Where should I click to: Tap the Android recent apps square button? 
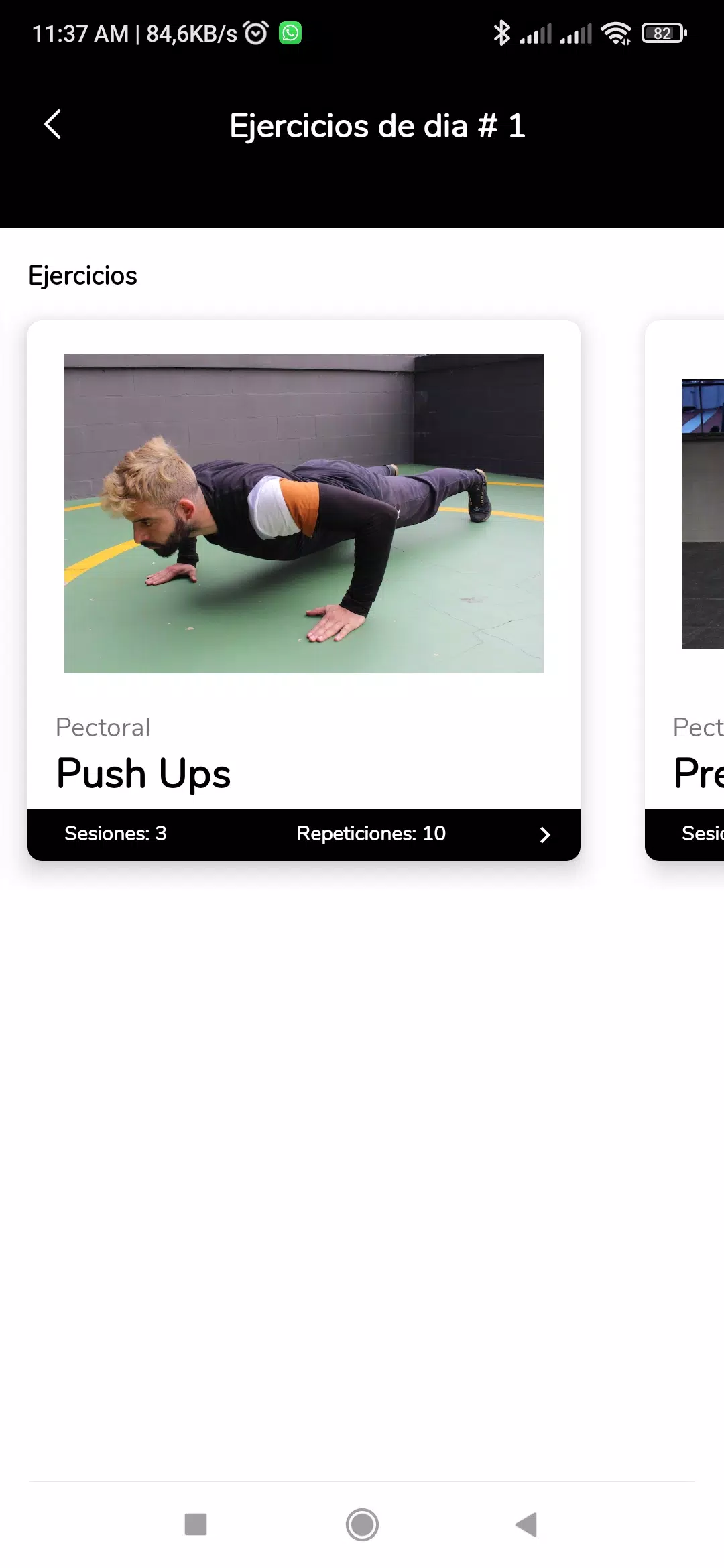click(x=196, y=1524)
